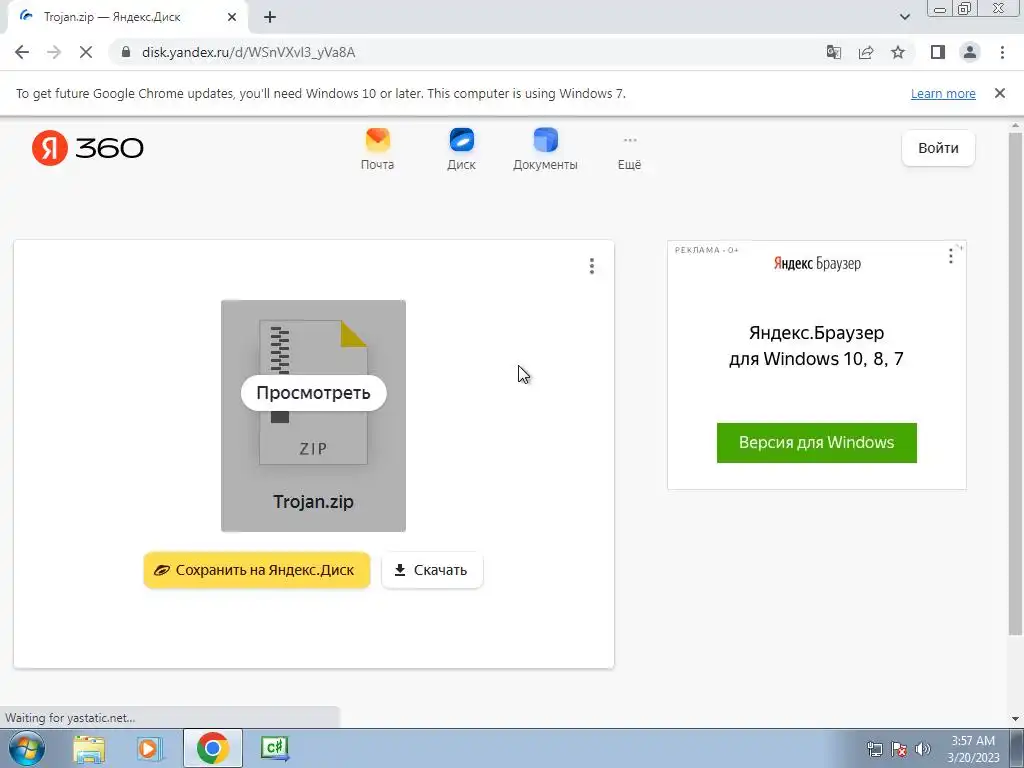
Task: Open Windows Media Player taskbar icon
Action: (150, 748)
